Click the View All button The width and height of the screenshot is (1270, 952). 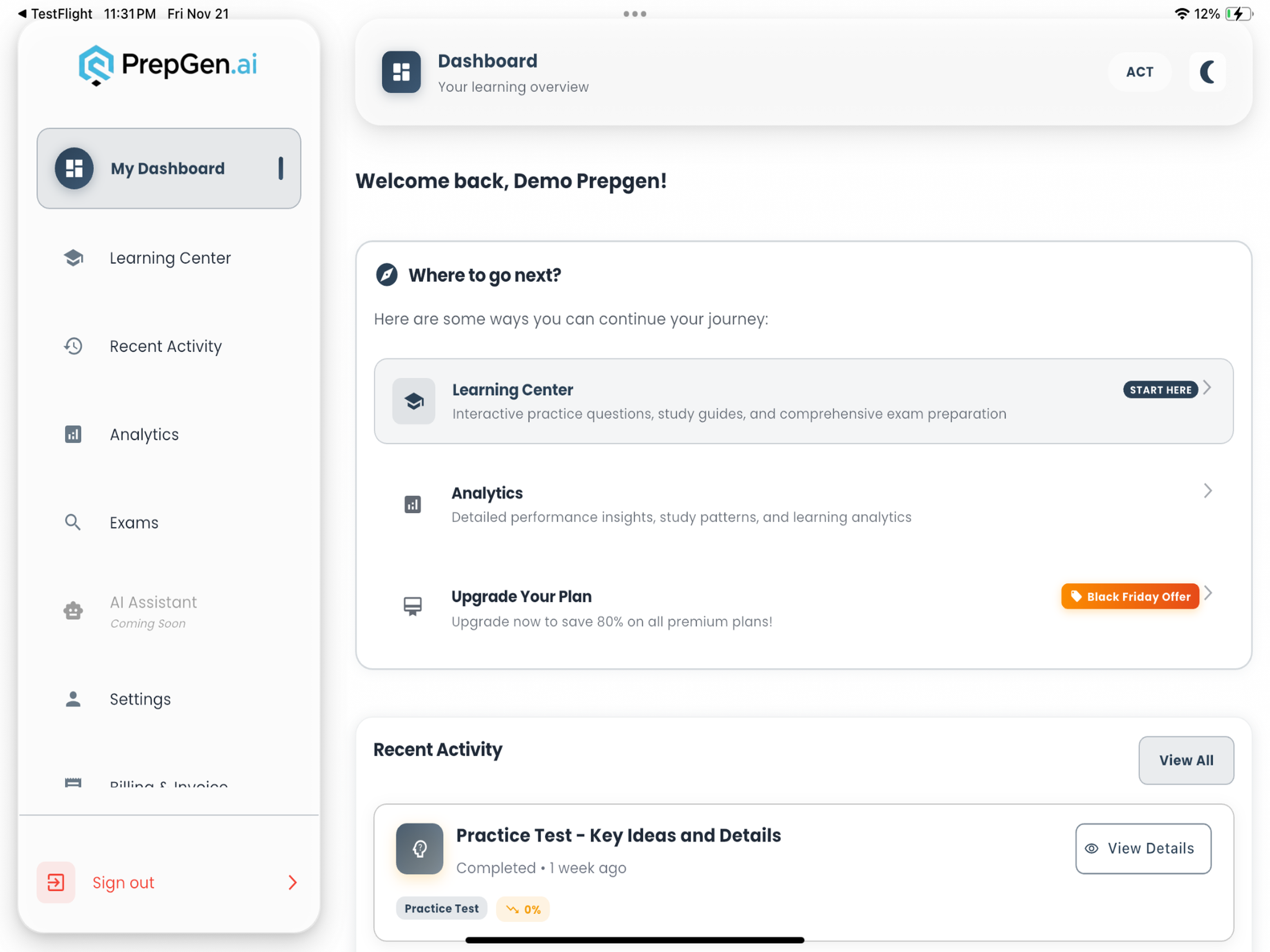pos(1186,760)
